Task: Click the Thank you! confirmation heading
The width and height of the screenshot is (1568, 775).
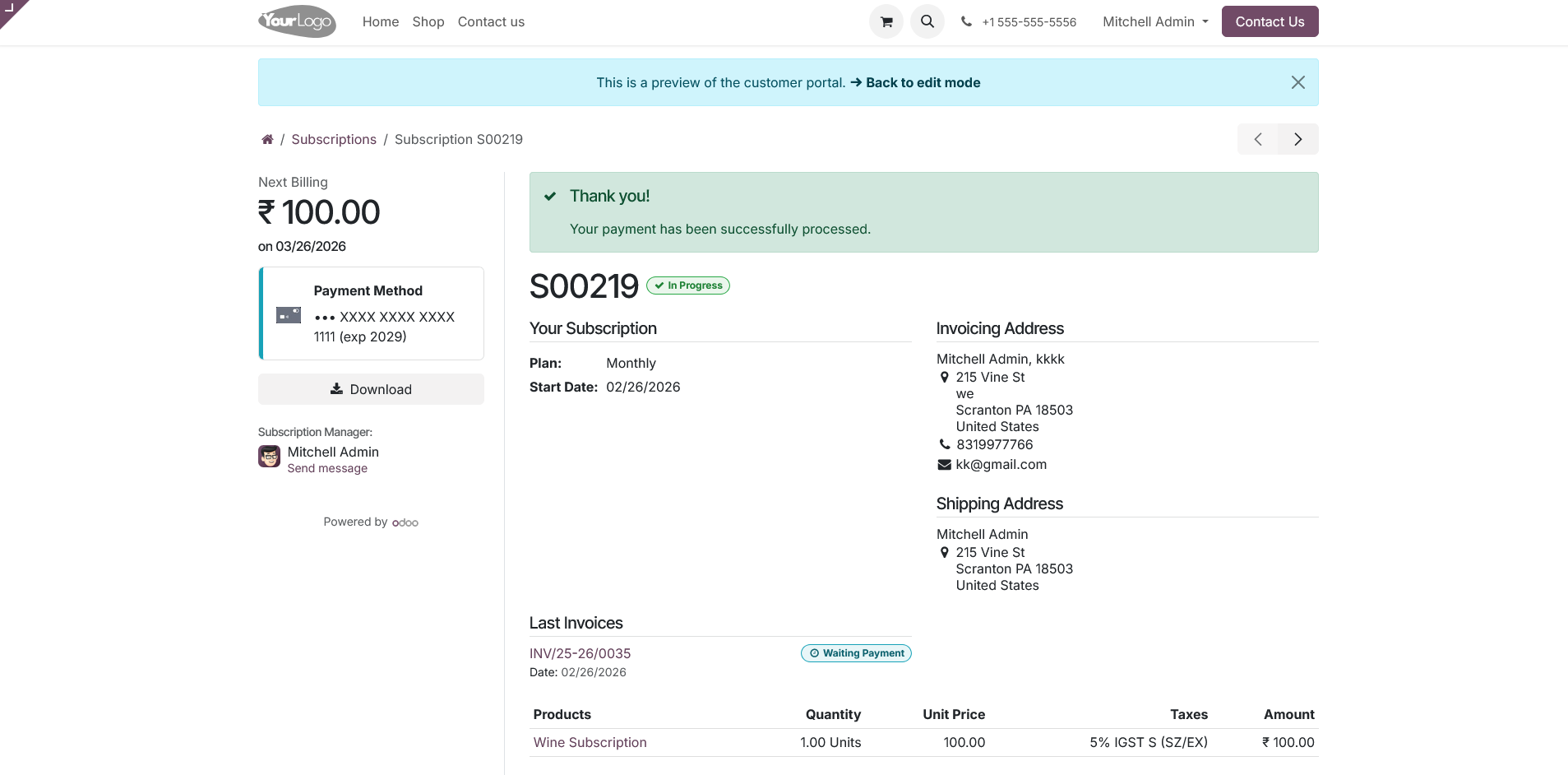Action: pyautogui.click(x=609, y=196)
